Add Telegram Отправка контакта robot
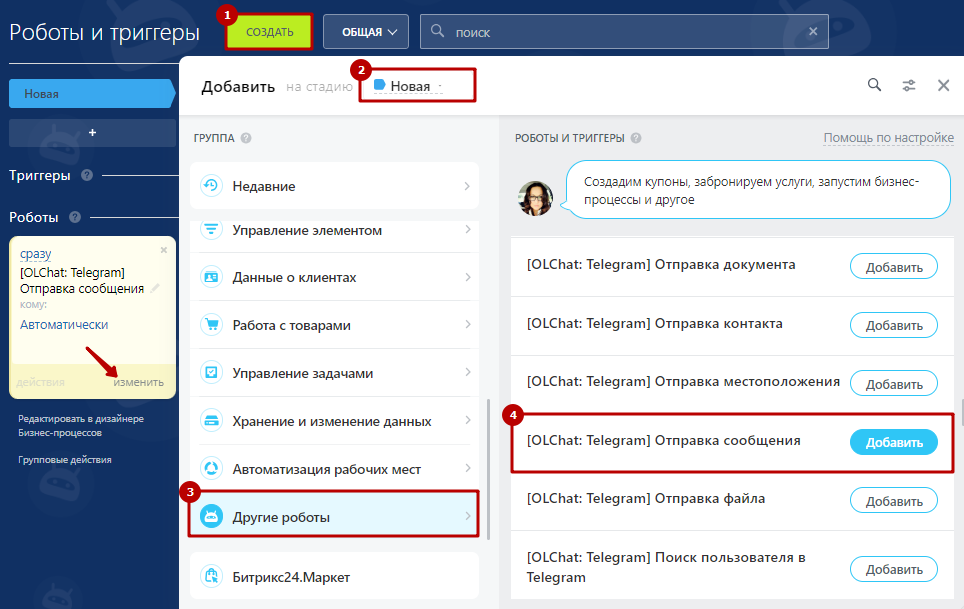The width and height of the screenshot is (964, 609). click(894, 325)
